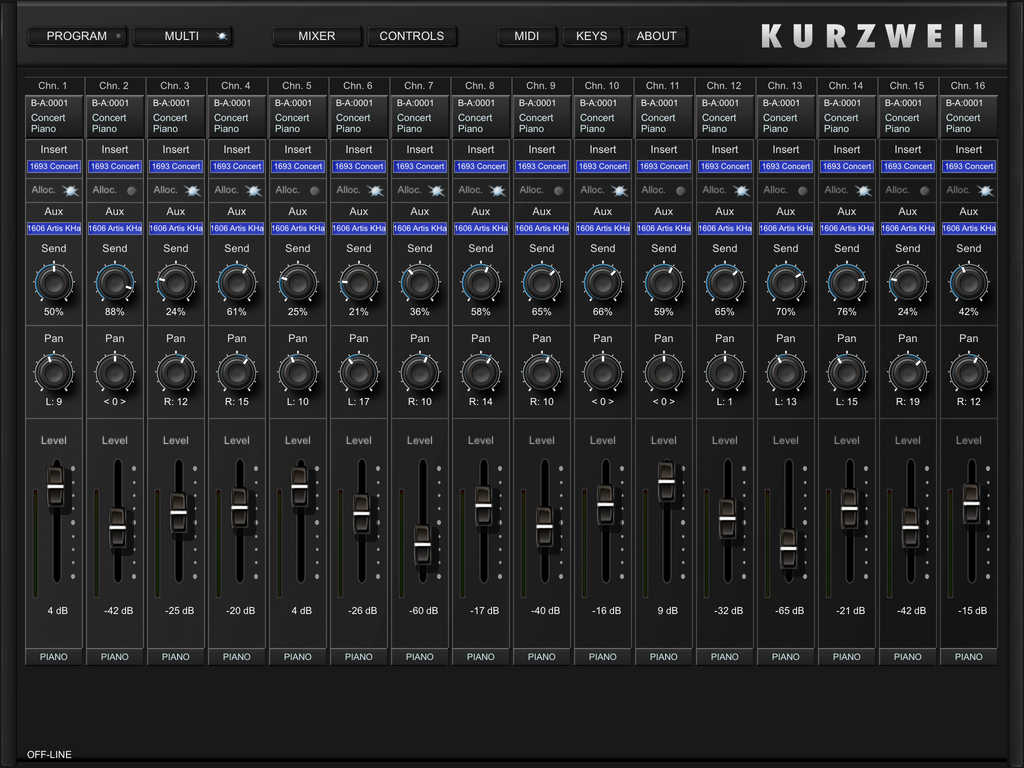Click channel 3 Send knob showing 24%
The height and width of the screenshot is (768, 1024).
(176, 283)
